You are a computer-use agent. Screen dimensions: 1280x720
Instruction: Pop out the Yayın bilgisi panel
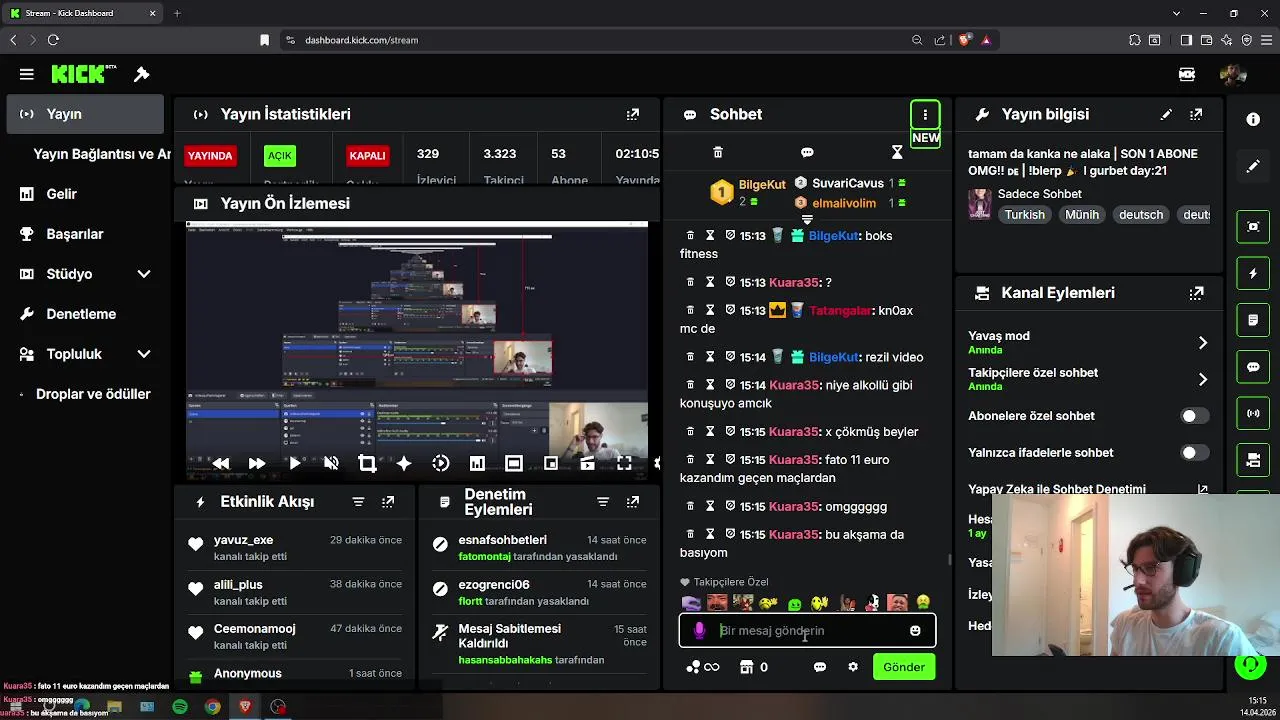(1196, 115)
